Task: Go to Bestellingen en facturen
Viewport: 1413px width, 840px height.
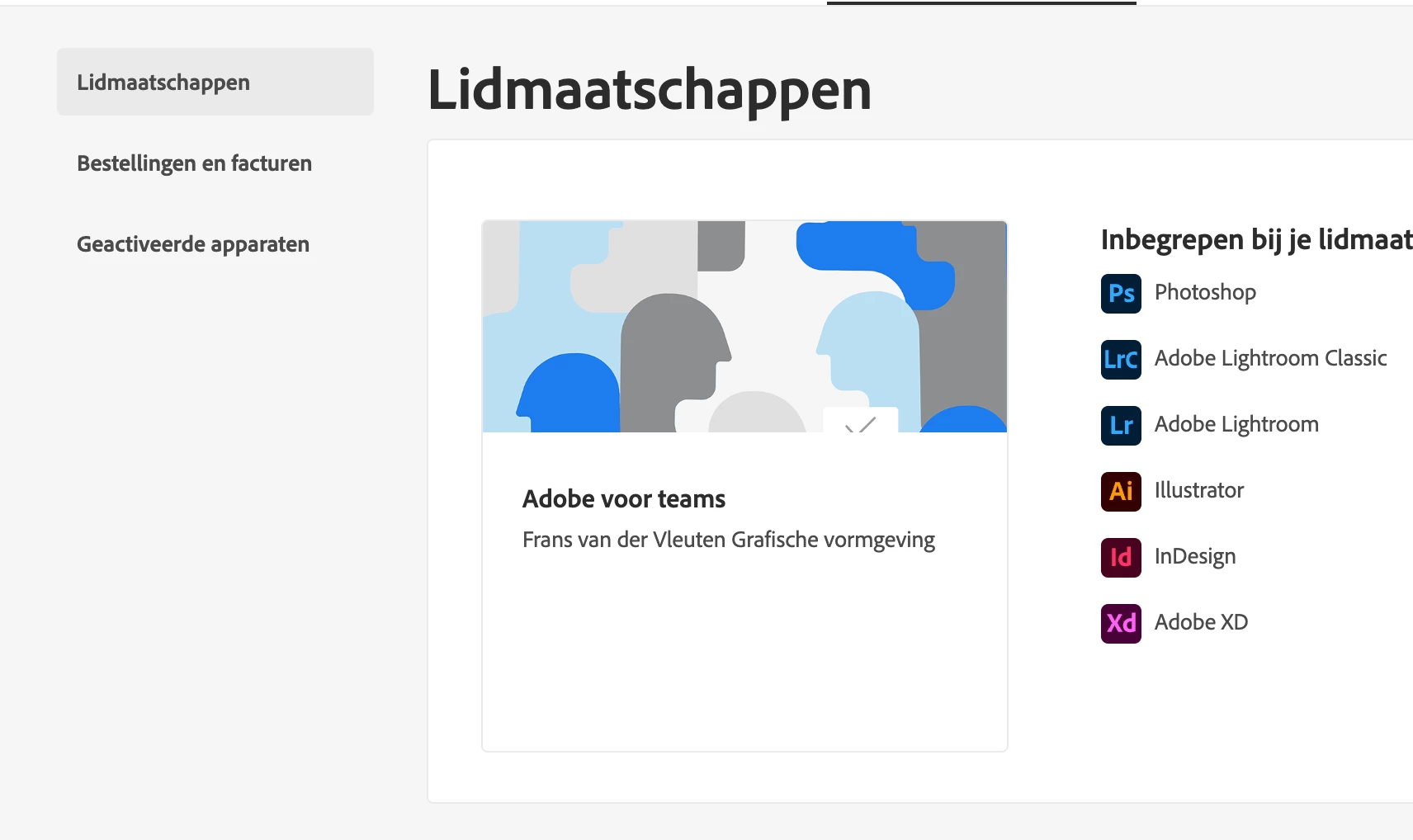Action: click(194, 163)
